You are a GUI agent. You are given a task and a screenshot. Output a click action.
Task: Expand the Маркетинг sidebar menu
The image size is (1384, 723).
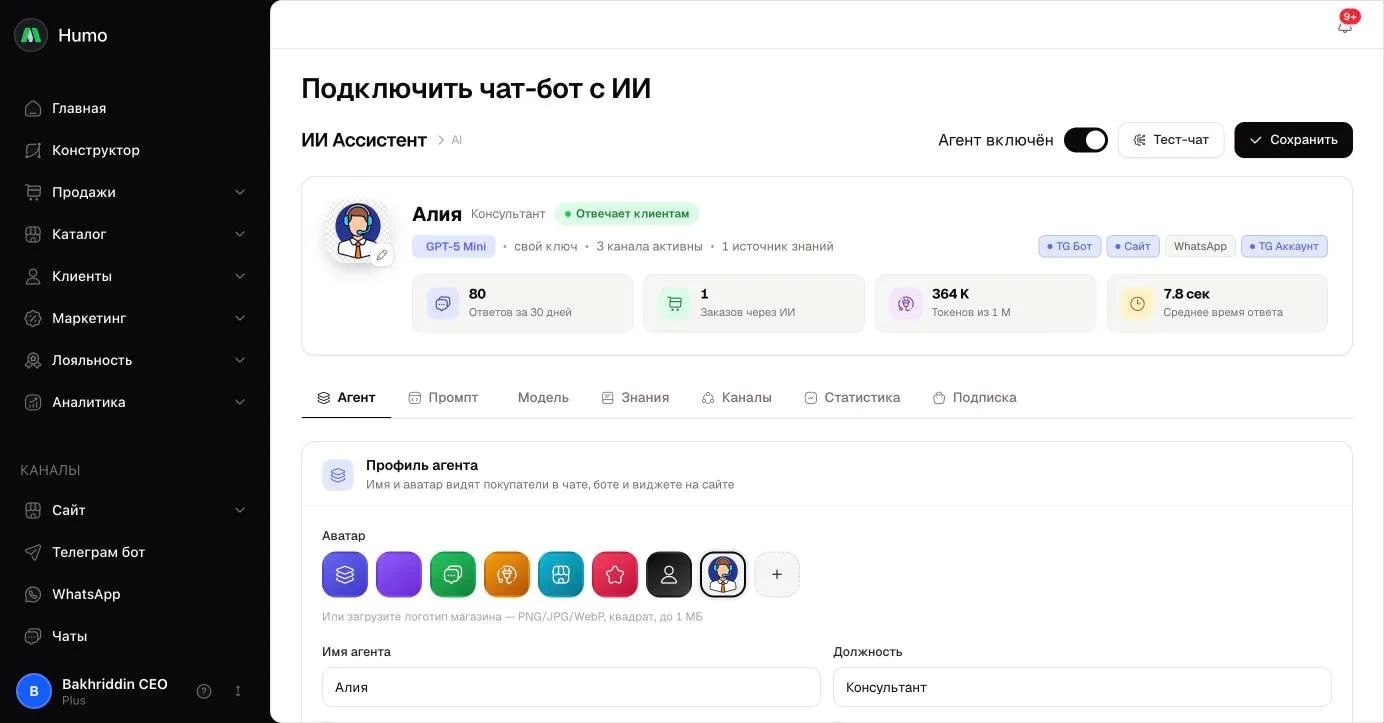click(135, 318)
